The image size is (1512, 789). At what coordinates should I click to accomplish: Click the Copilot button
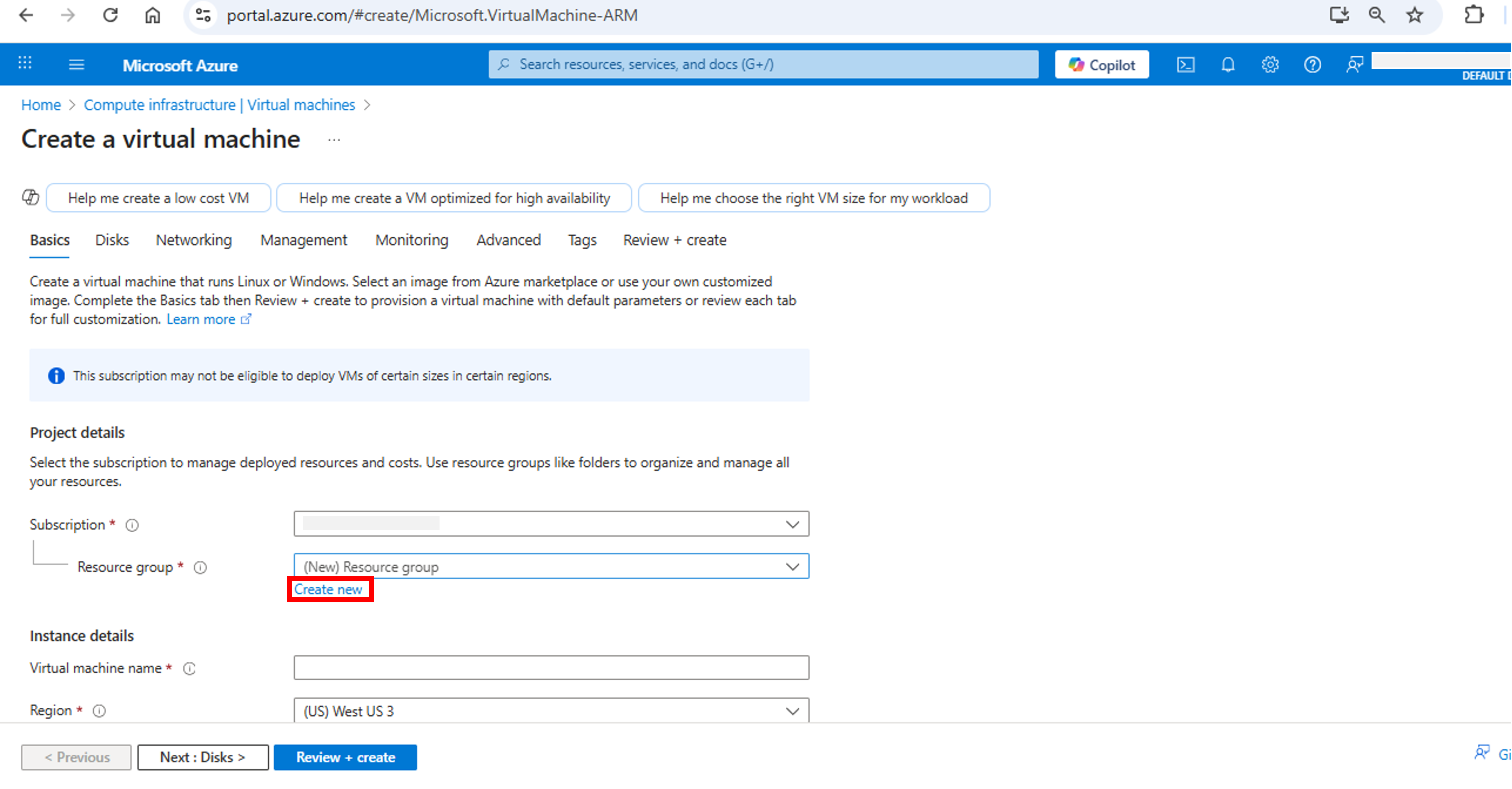pyautogui.click(x=1101, y=65)
